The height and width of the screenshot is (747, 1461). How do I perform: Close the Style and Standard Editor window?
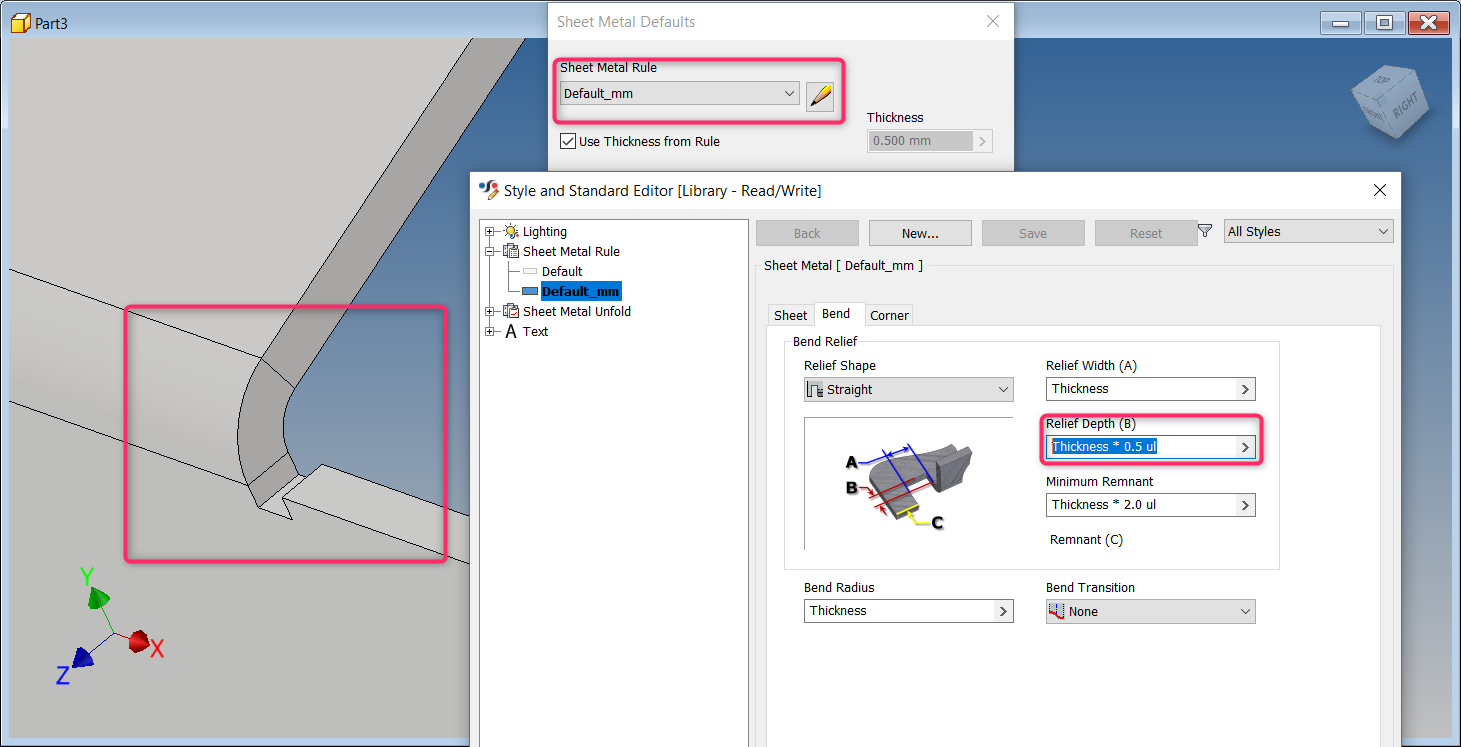[x=1380, y=190]
